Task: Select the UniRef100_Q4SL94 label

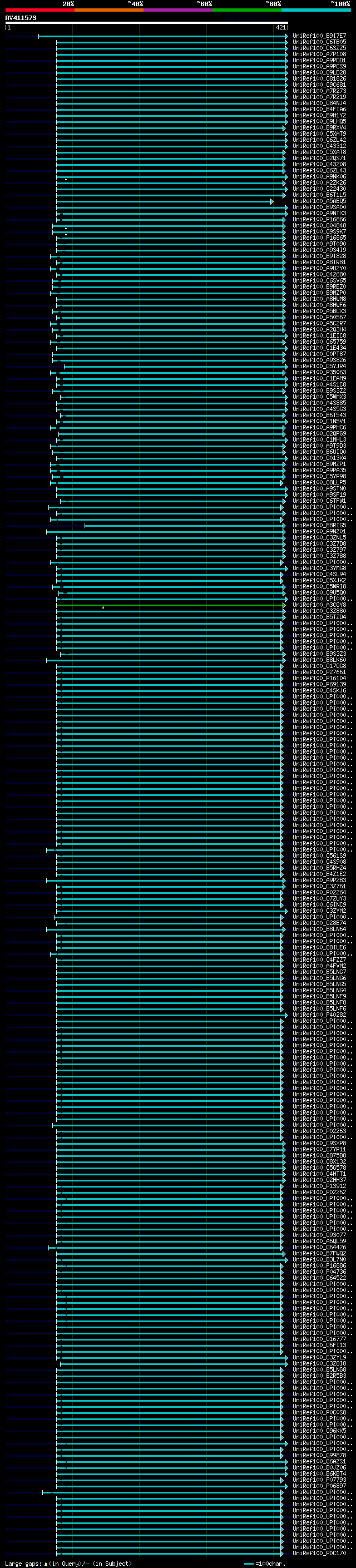Action: pyautogui.click(x=319, y=574)
